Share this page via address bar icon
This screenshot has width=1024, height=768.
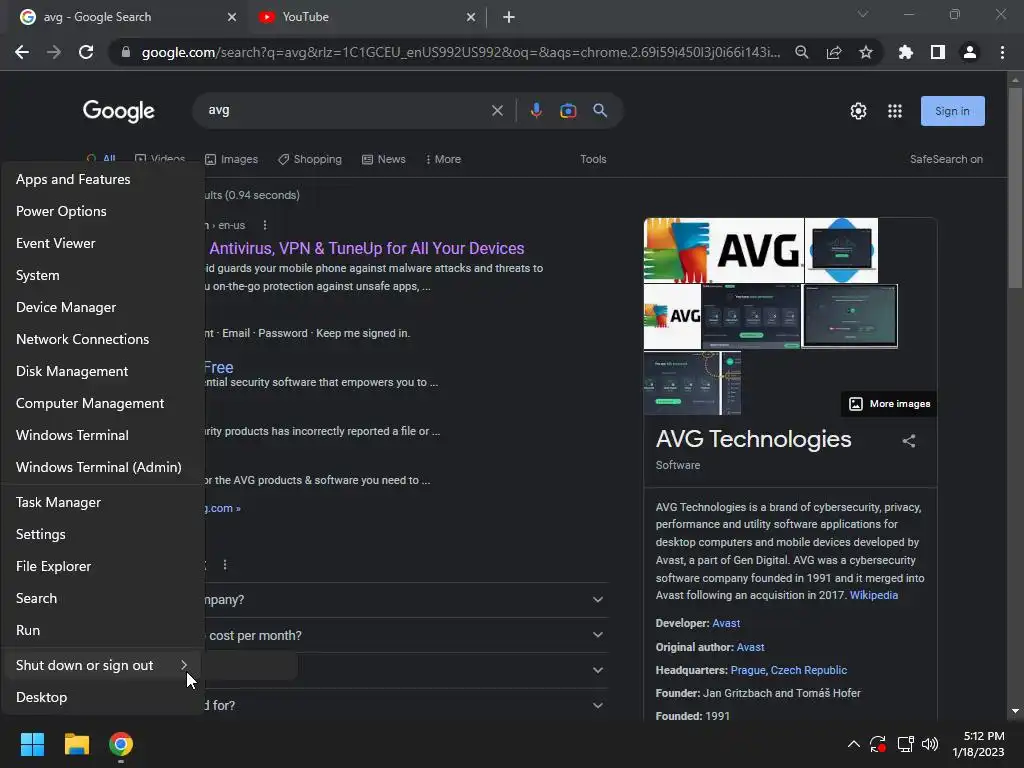click(x=833, y=52)
